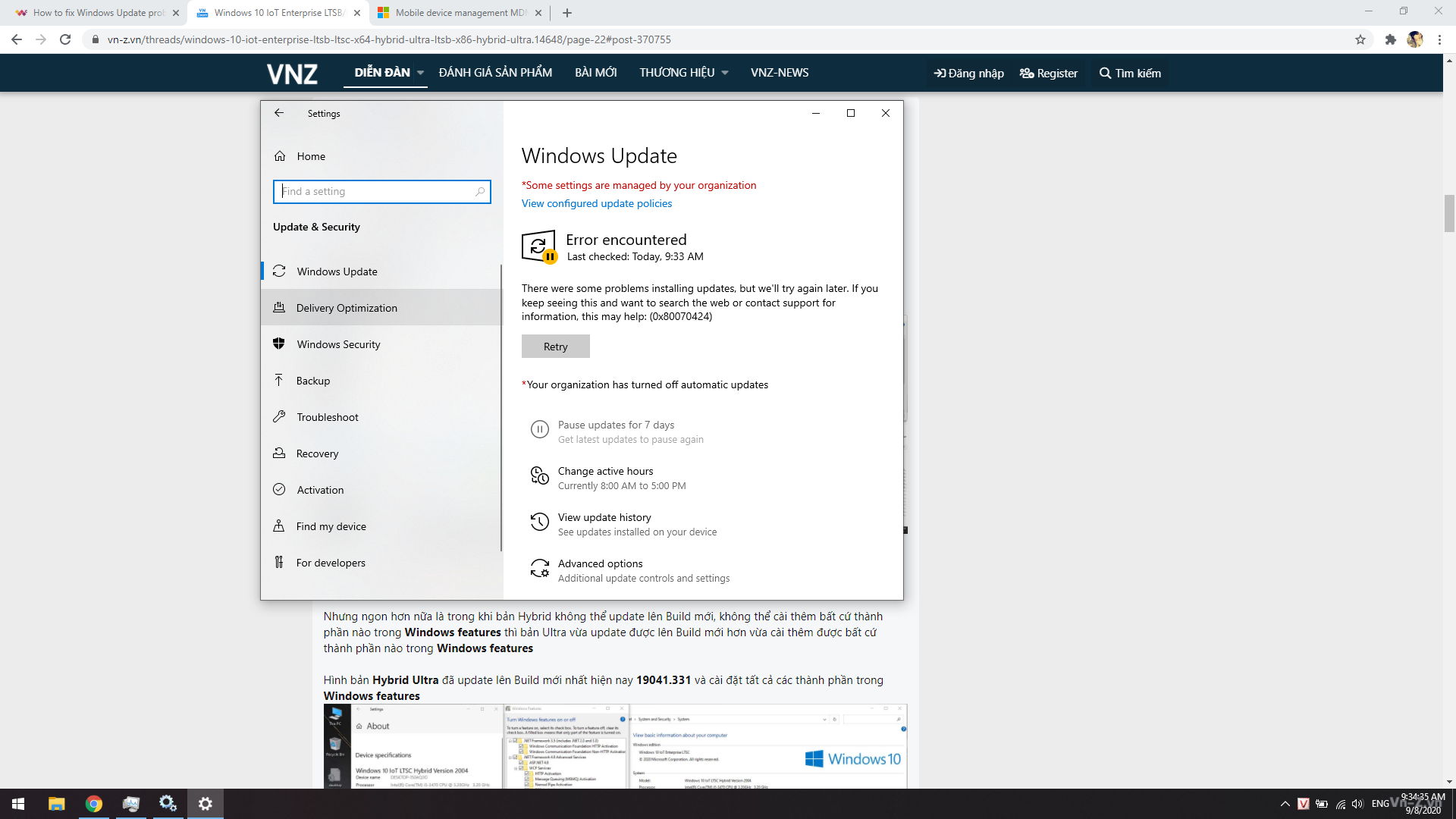Close the How to fix Windows Update tab
Viewport: 1456px width, 819px height.
tap(176, 13)
